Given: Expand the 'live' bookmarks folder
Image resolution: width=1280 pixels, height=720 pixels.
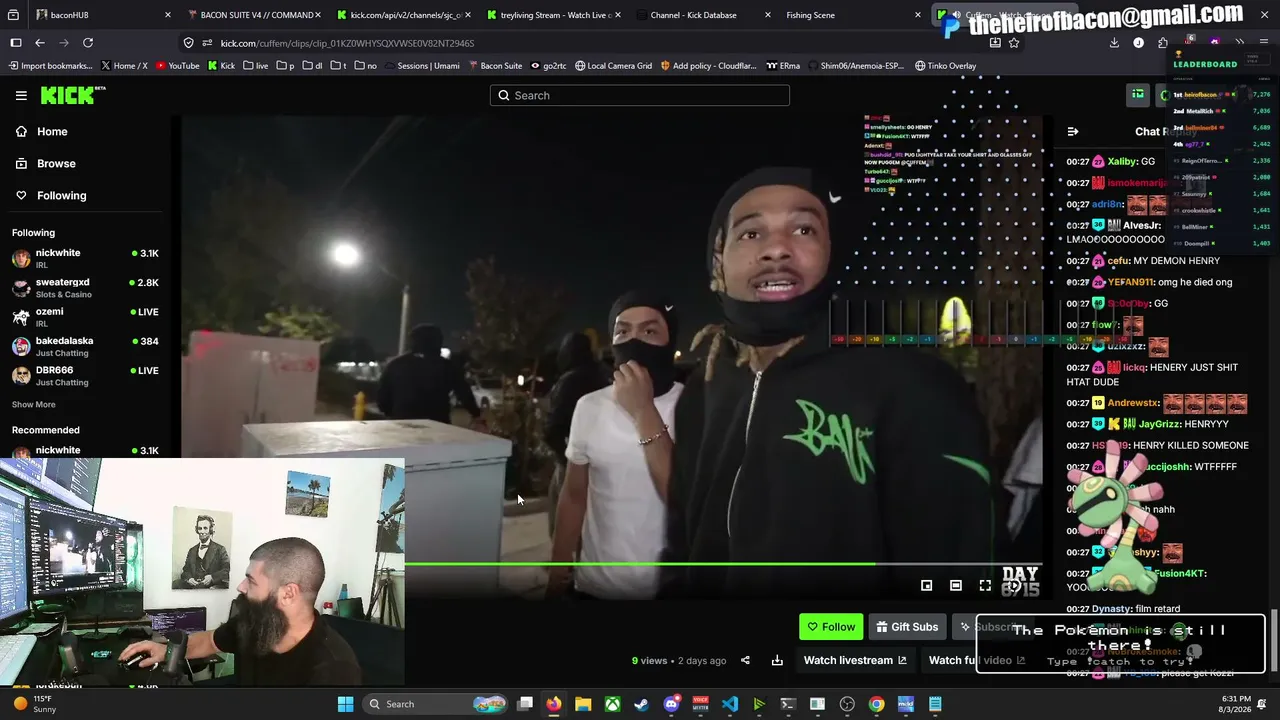Looking at the screenshot, I should click(x=256, y=66).
